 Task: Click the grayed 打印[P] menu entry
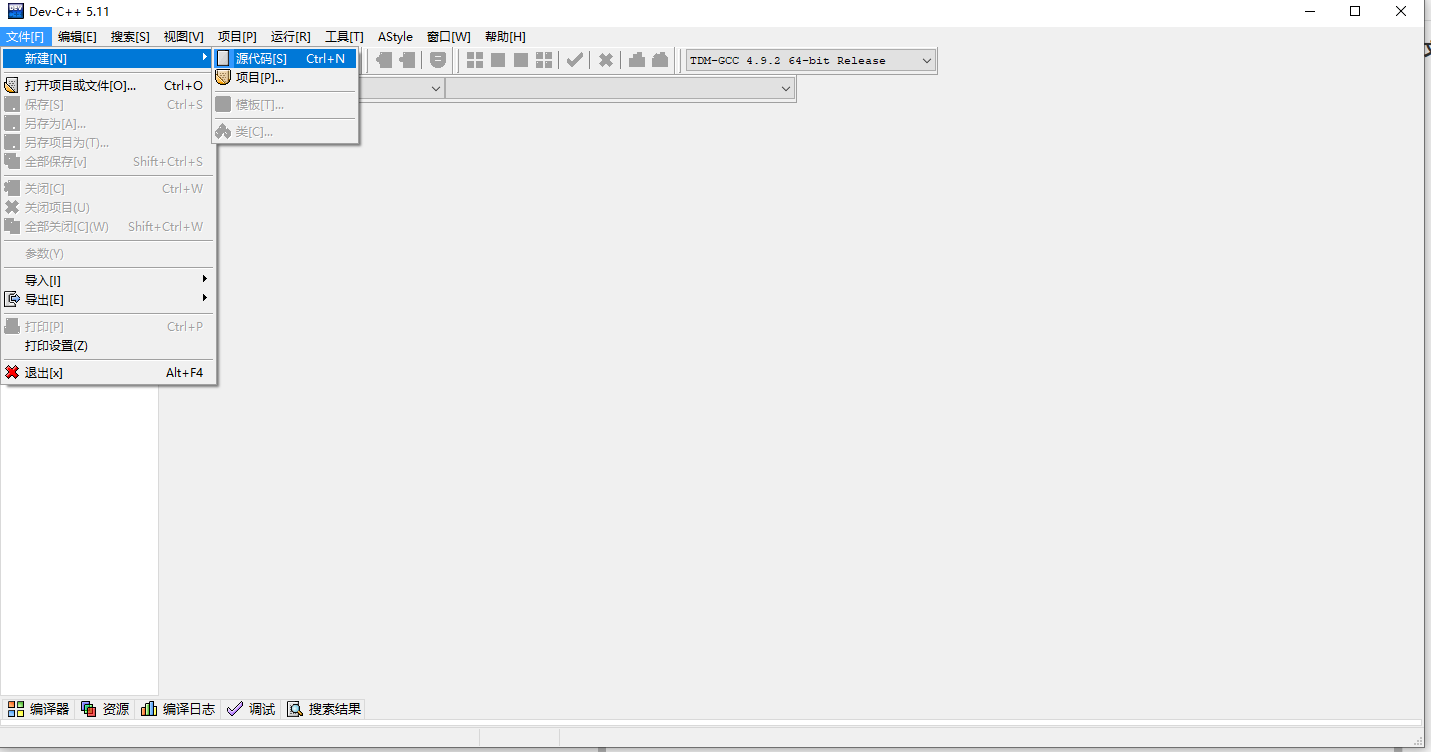(108, 327)
